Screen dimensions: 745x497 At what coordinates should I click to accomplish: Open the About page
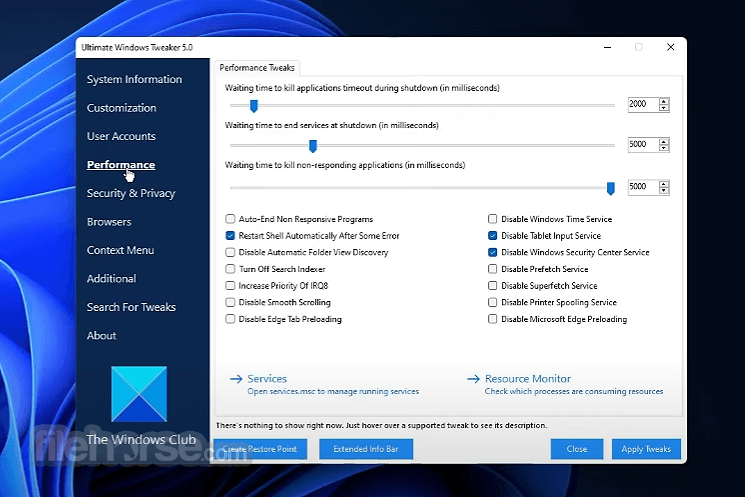point(101,336)
